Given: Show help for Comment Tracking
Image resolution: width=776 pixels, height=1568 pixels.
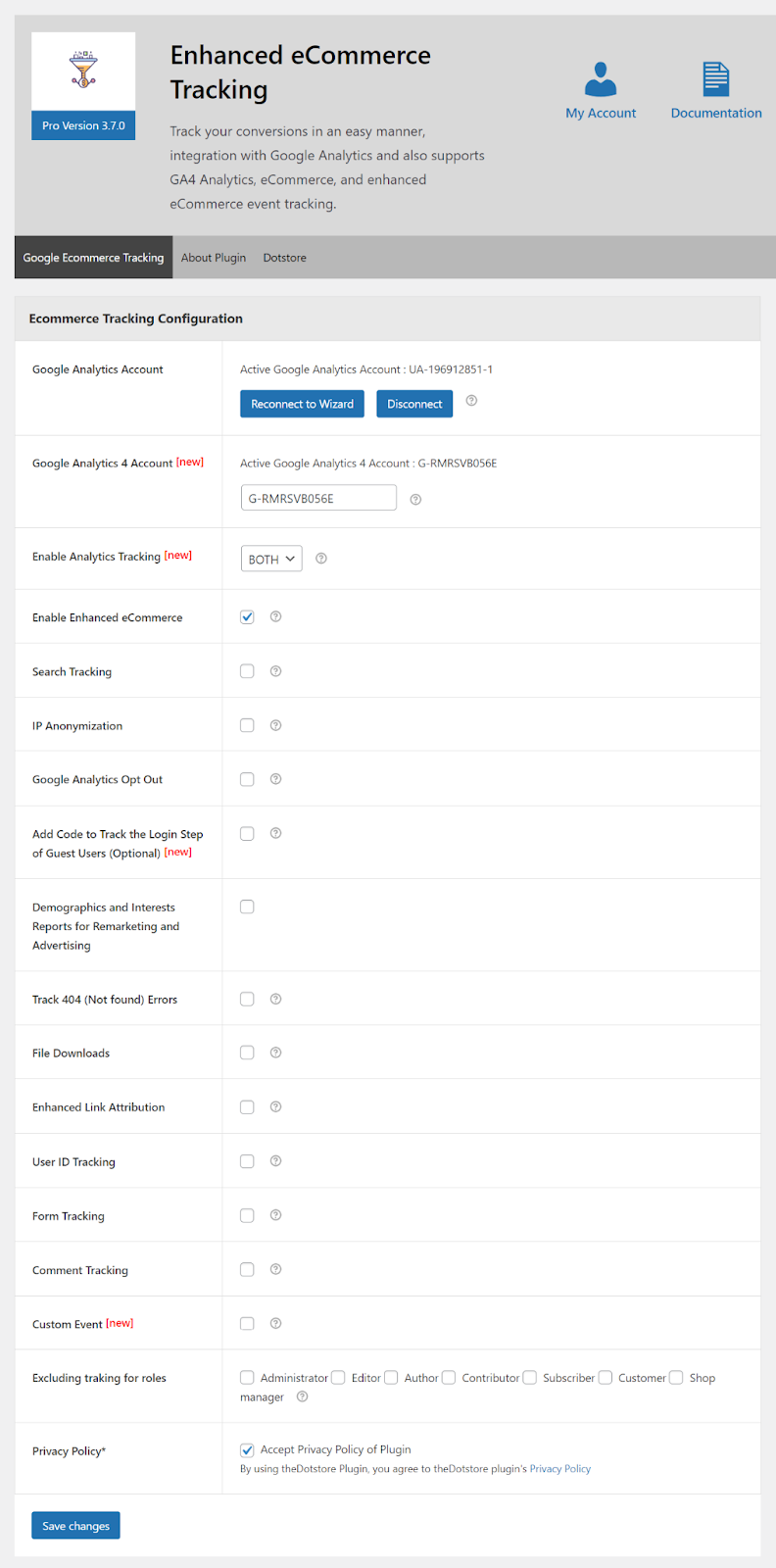Looking at the screenshot, I should 275,1269.
